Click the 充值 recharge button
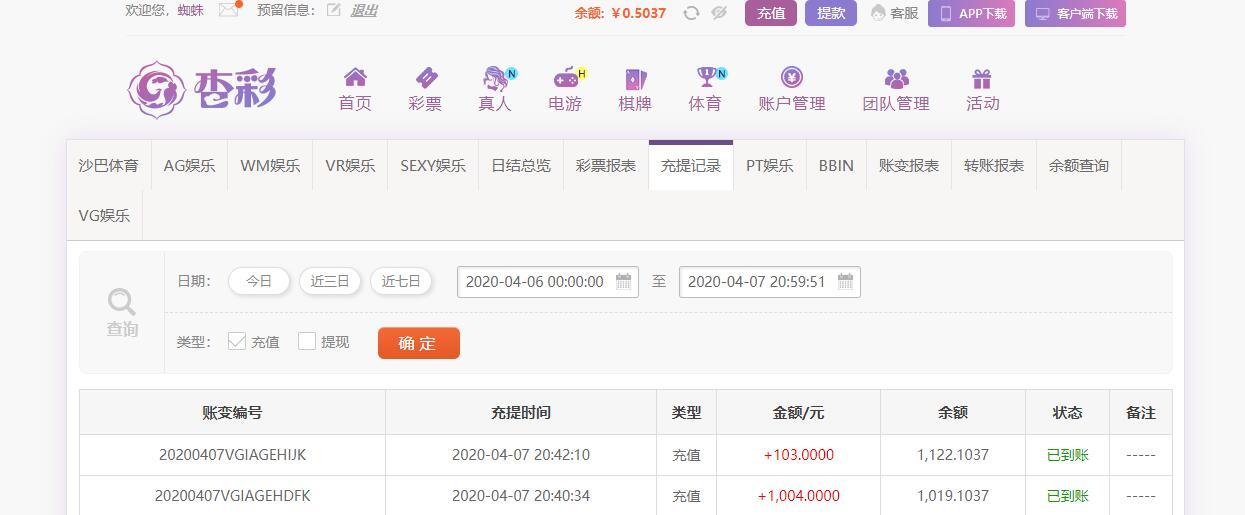 pyautogui.click(x=771, y=13)
